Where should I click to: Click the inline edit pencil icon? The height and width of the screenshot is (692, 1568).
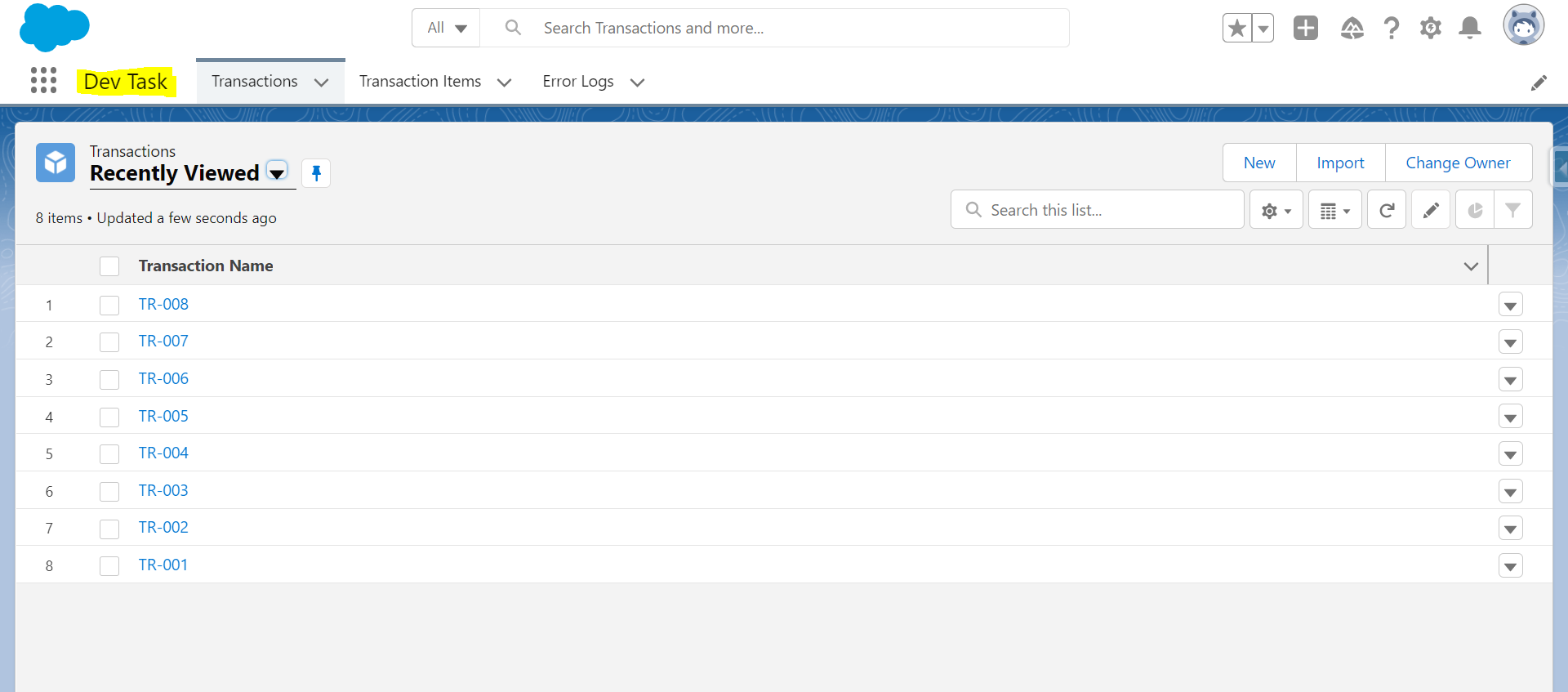click(x=1430, y=210)
